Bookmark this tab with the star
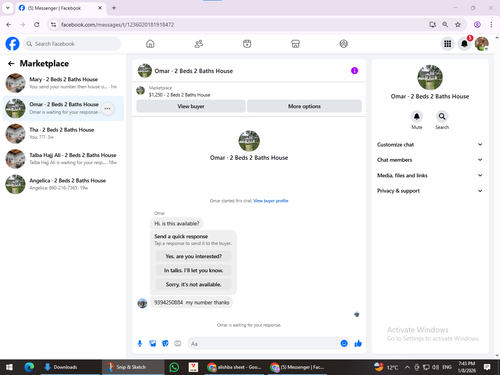The height and width of the screenshot is (375, 500). 458,24
